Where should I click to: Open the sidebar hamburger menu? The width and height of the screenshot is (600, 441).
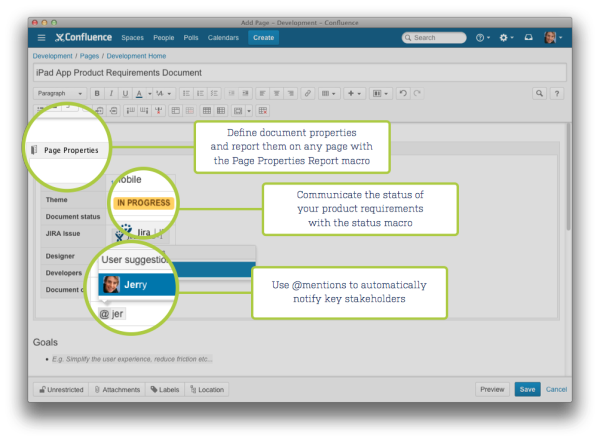(41, 37)
